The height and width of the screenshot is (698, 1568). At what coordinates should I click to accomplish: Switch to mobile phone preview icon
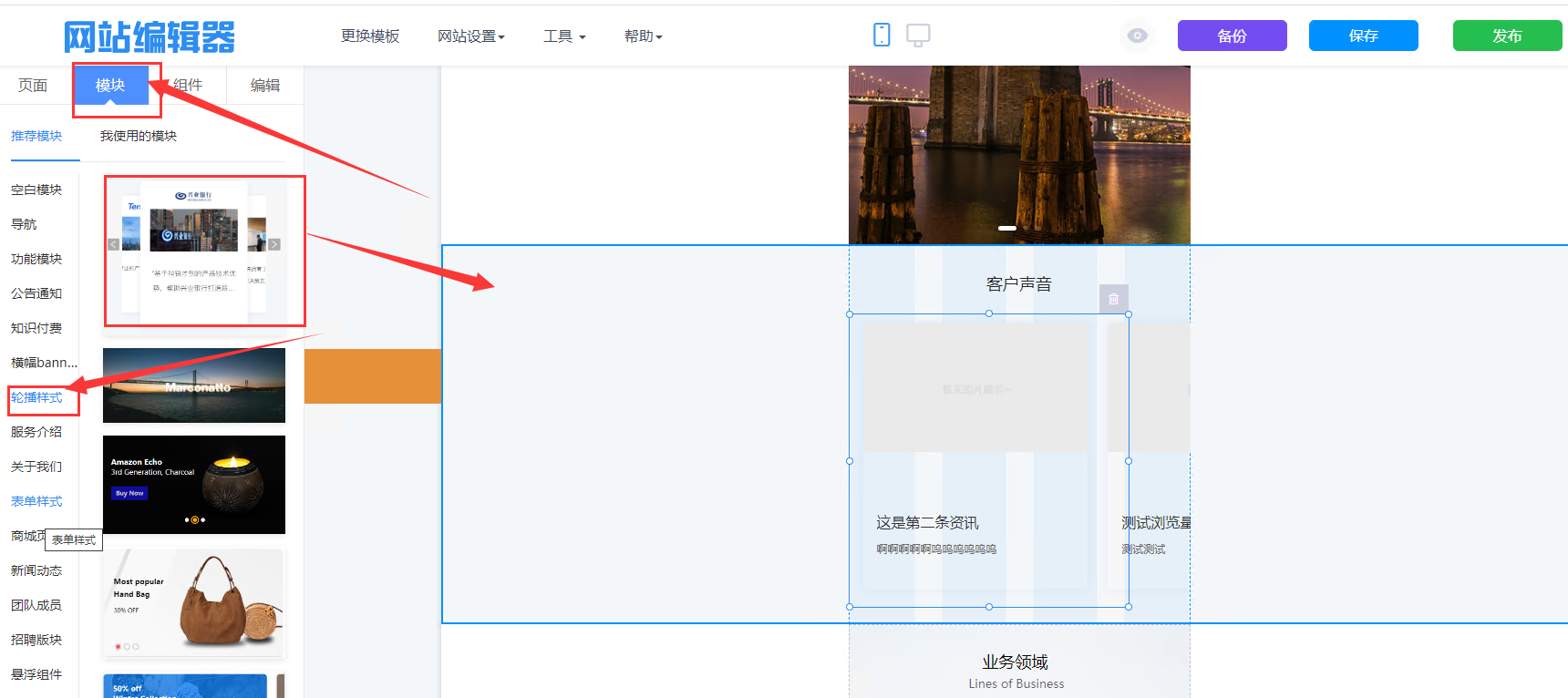pos(882,35)
